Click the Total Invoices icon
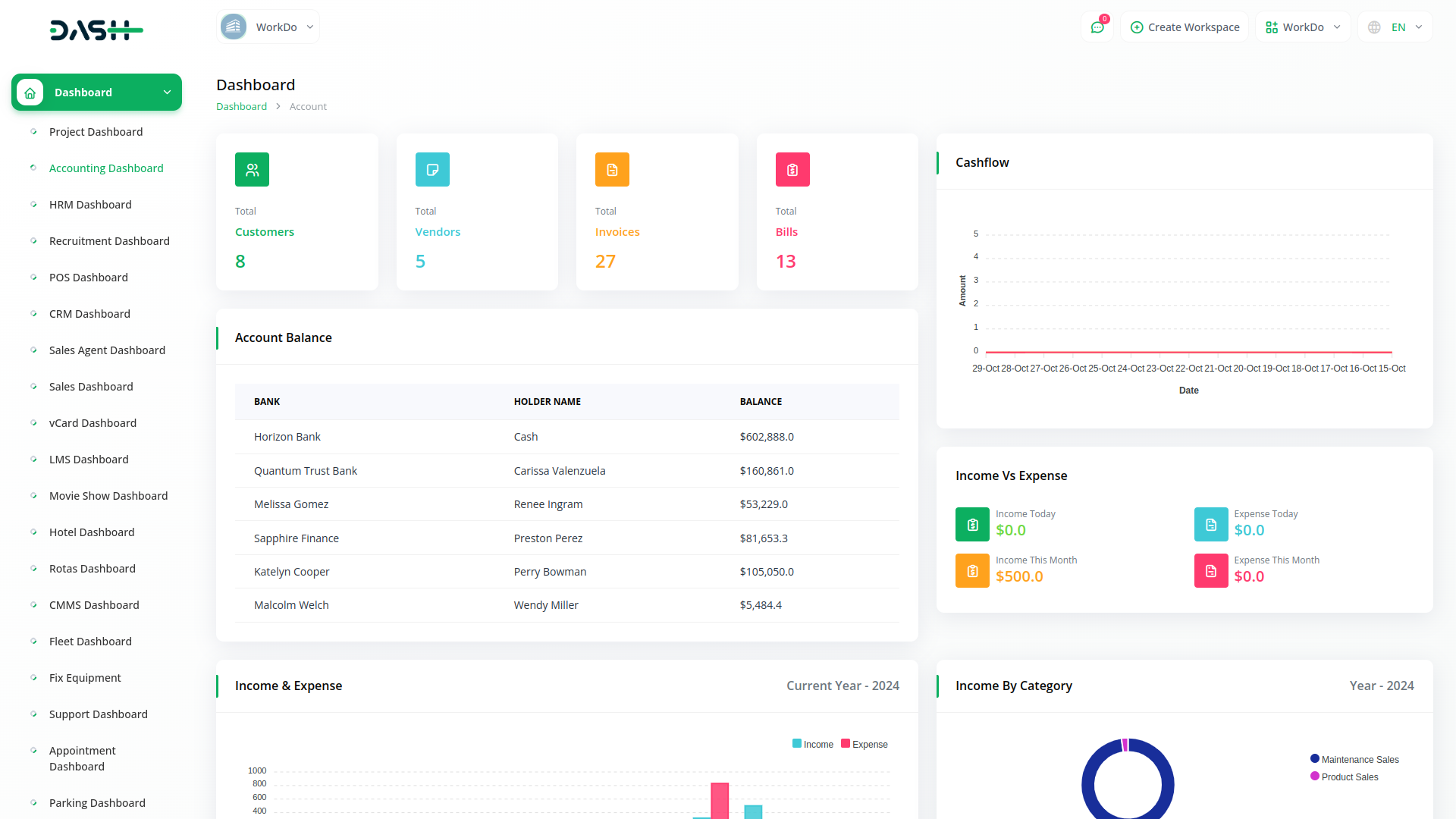The height and width of the screenshot is (819, 1456). click(x=612, y=169)
